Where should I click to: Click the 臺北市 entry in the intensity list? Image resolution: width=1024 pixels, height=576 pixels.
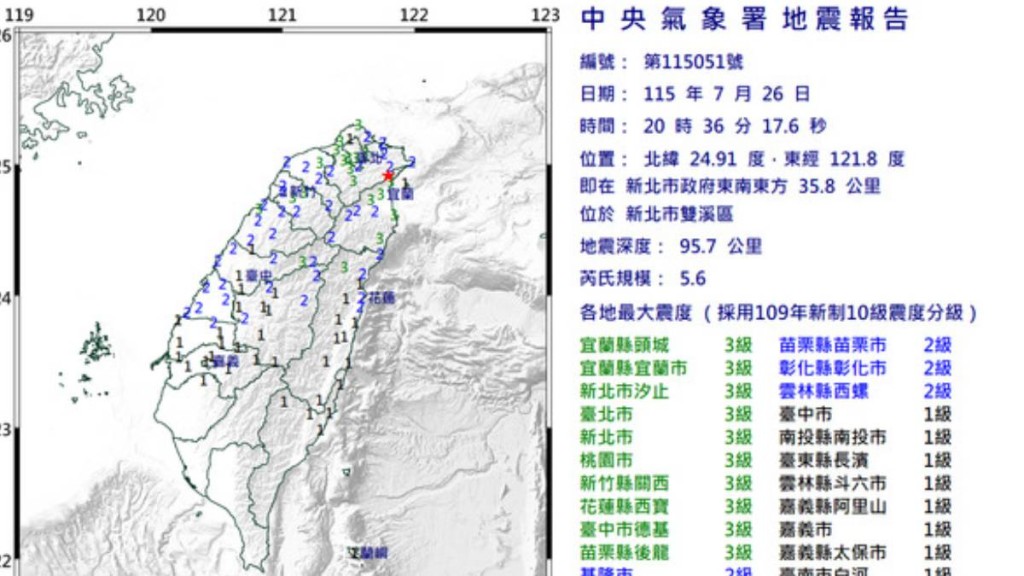pos(666,414)
